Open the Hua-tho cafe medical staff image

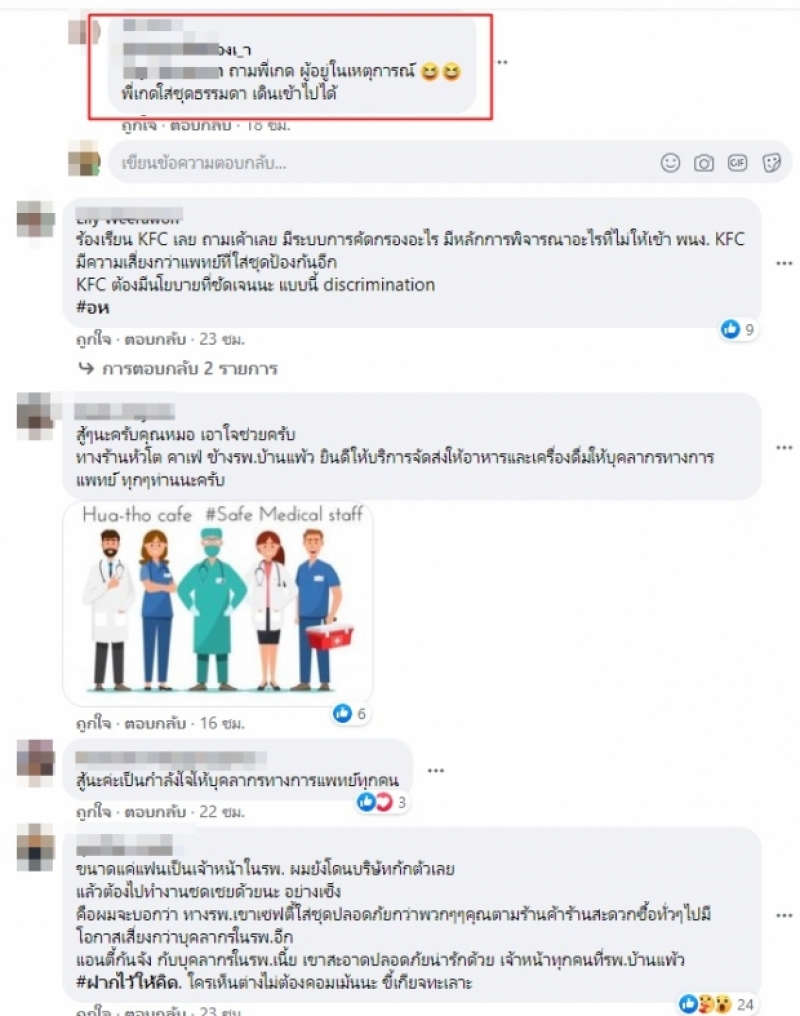(218, 601)
